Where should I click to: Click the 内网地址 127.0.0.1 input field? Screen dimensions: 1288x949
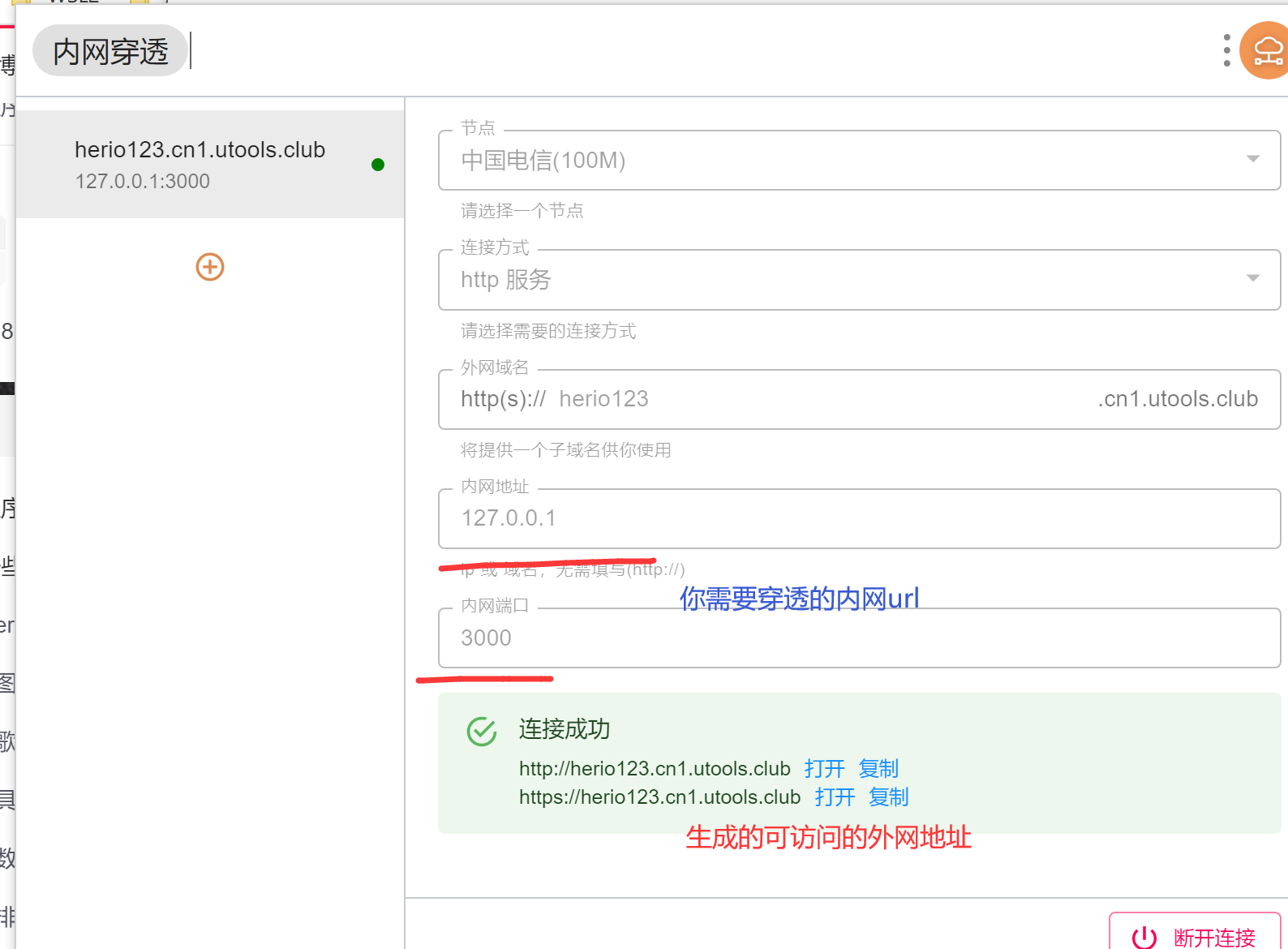(x=859, y=518)
